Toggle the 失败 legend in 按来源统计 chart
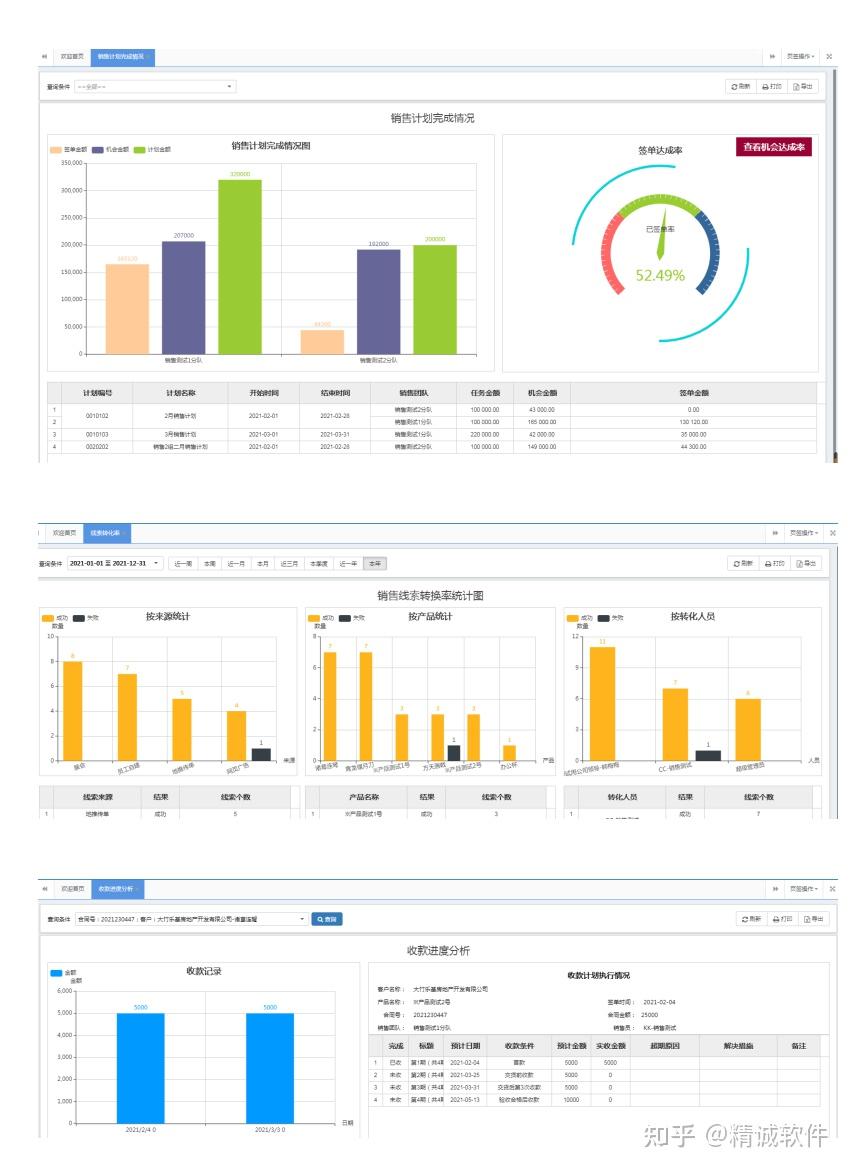Viewport: 850px width, 1170px height. [x=86, y=618]
